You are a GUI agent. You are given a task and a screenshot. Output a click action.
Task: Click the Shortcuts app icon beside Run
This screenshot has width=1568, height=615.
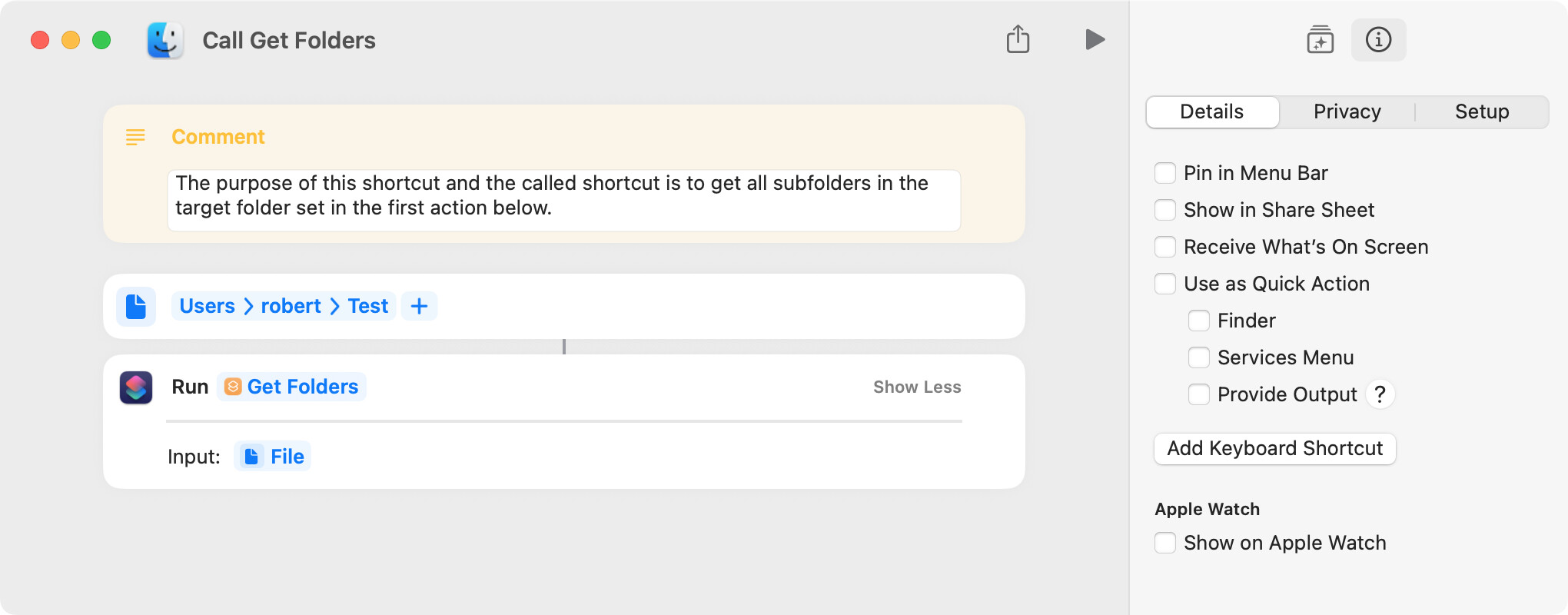(x=136, y=387)
